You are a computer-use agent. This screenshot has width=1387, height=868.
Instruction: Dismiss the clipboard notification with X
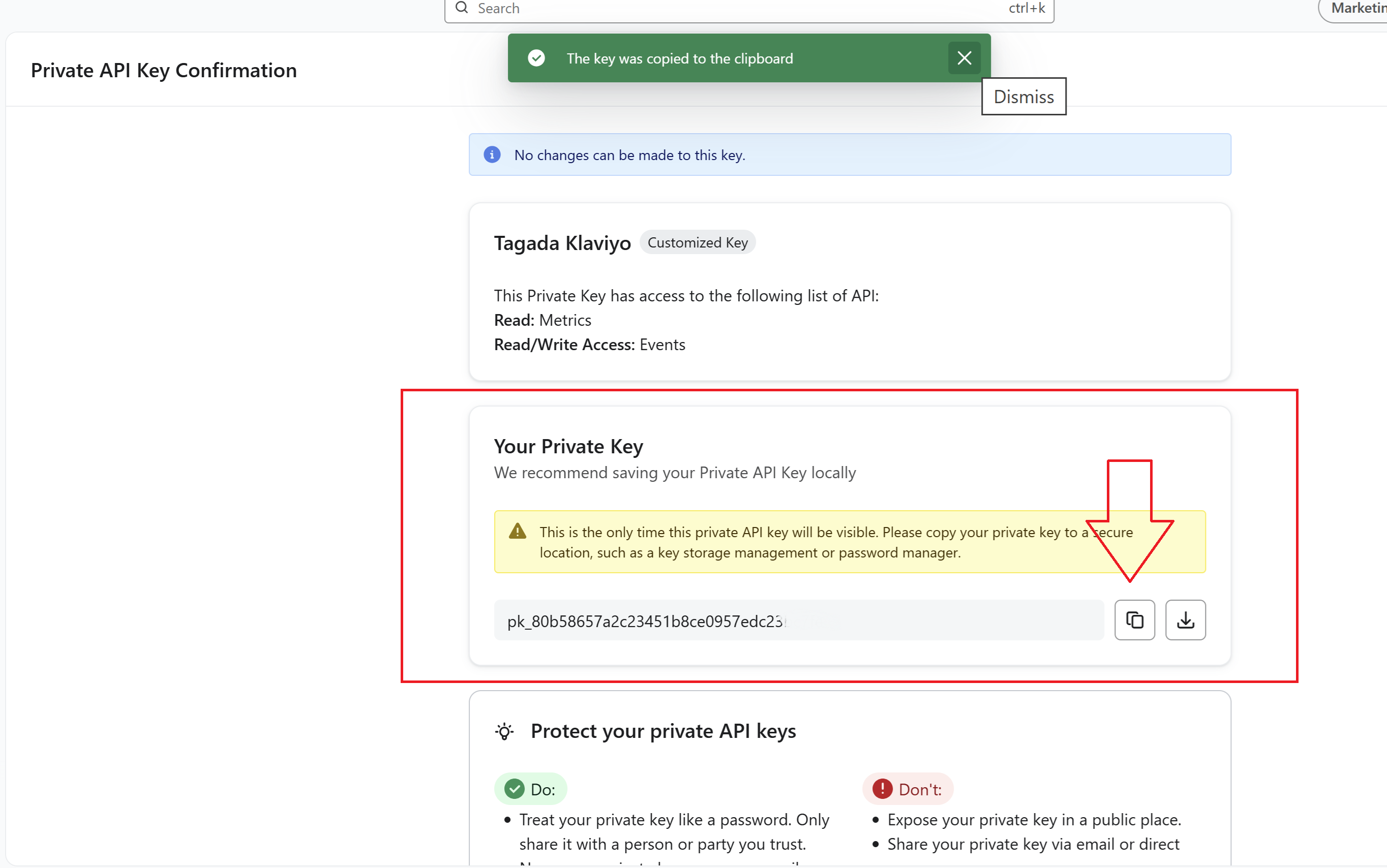[963, 58]
